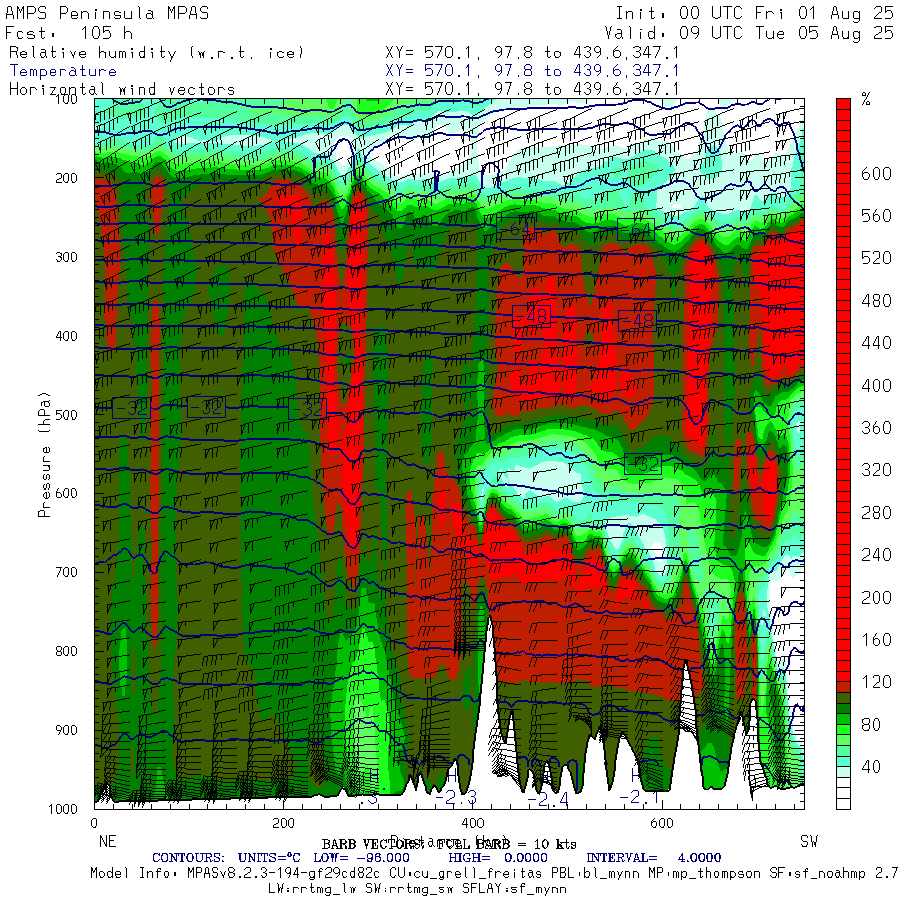The image size is (900, 900).
Task: Click the "LW:rrtmg_lw SW:rrtmg_sw SFLAY:sf_mynn" footer line
Action: [x=417, y=889]
